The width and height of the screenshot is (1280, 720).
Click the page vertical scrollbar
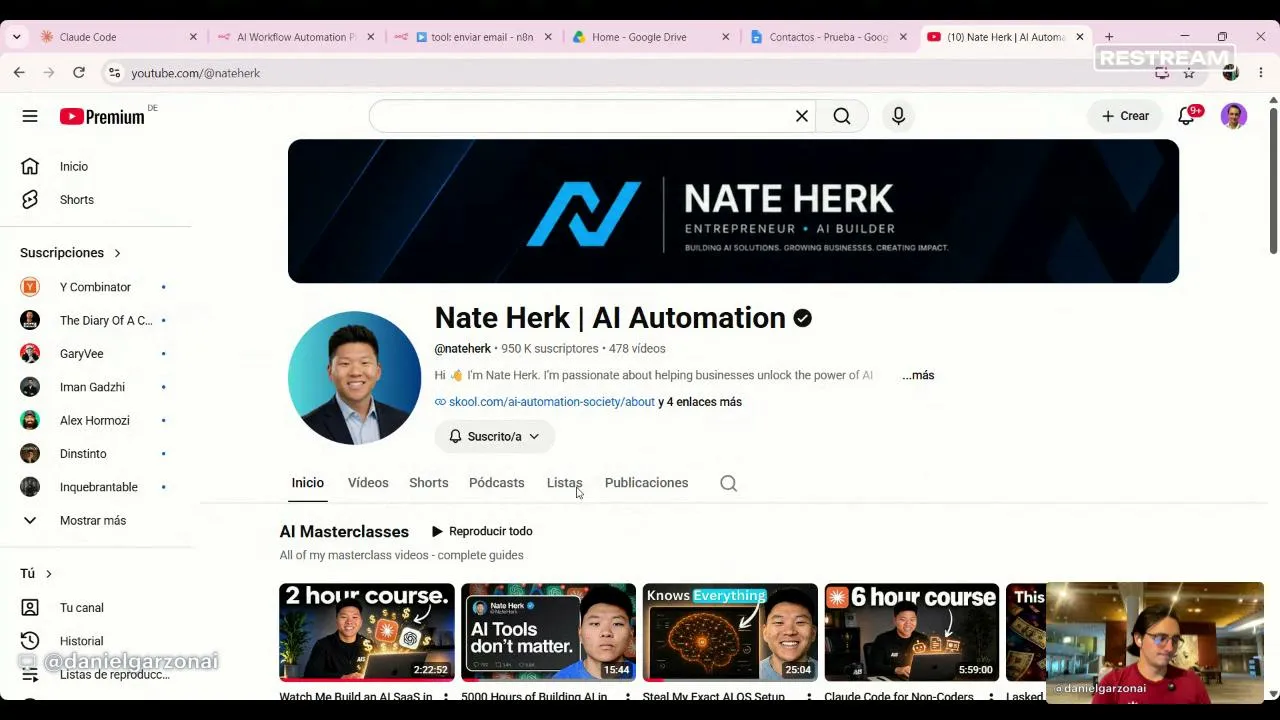(1273, 180)
